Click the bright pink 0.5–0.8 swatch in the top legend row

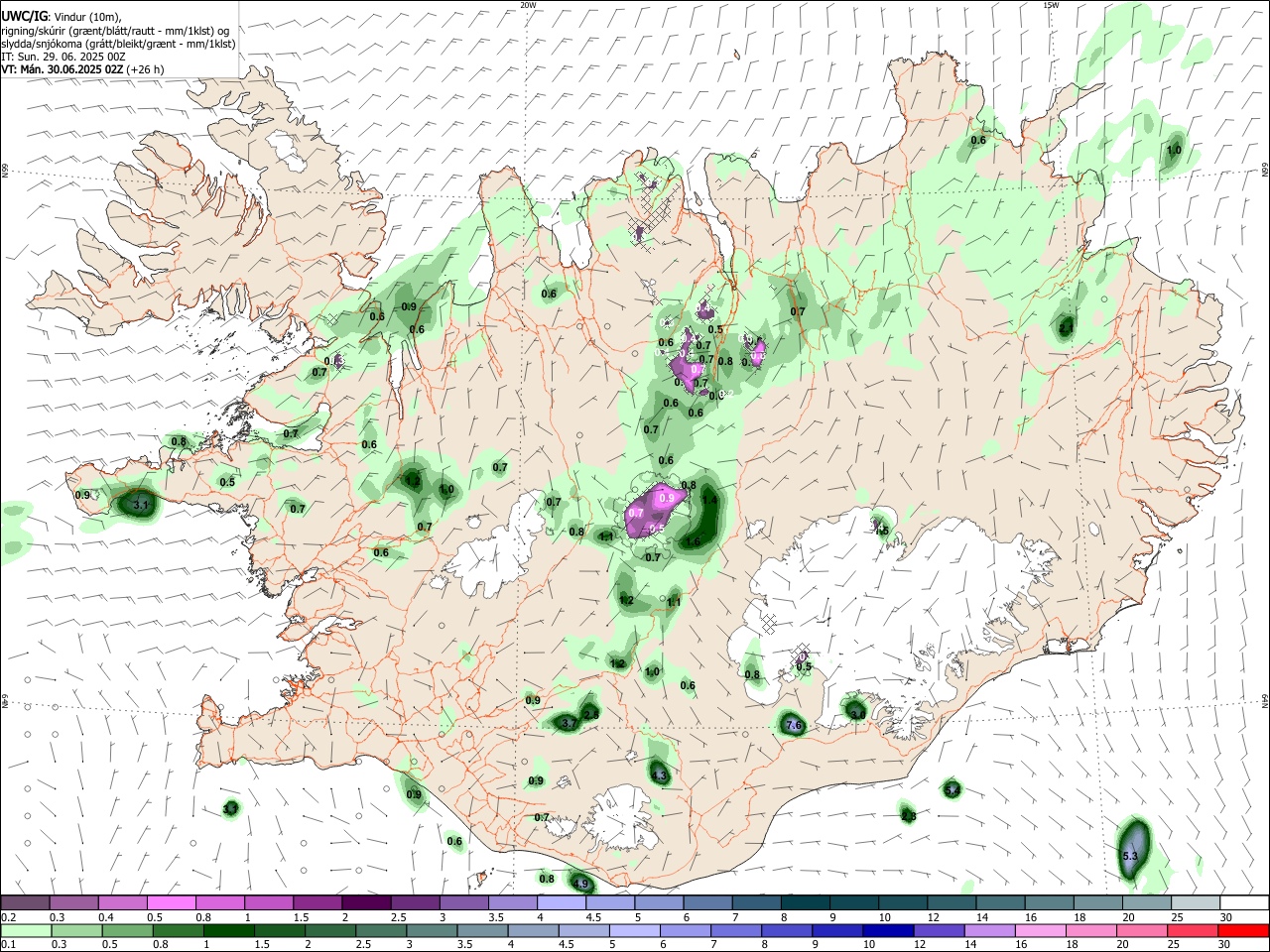(x=172, y=902)
